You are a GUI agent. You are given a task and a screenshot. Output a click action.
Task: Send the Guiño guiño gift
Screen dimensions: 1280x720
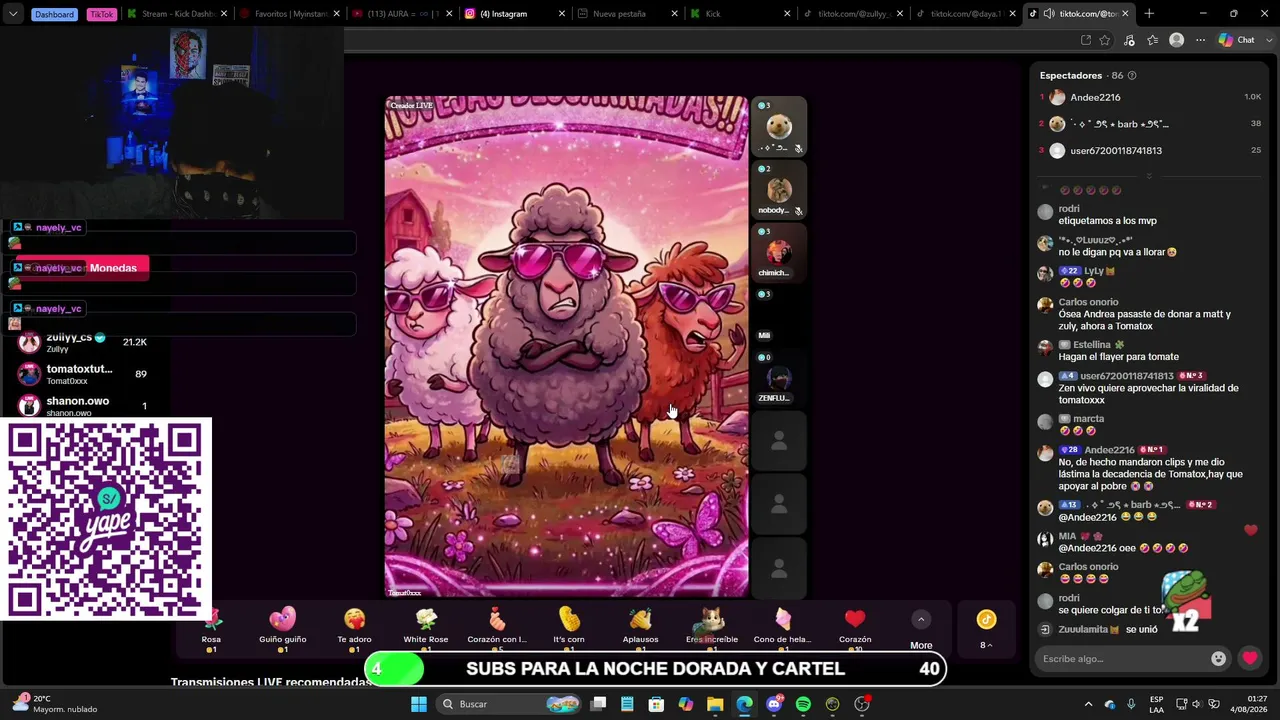pyautogui.click(x=283, y=629)
